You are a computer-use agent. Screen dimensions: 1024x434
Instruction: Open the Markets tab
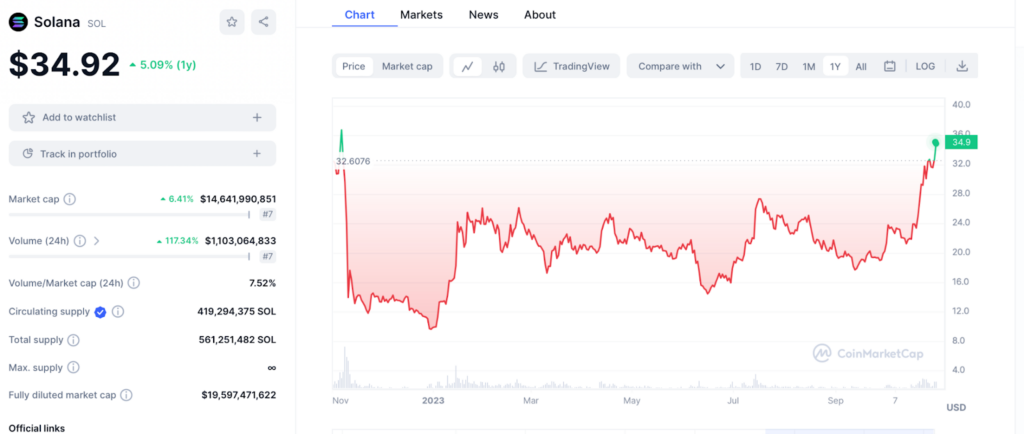pyautogui.click(x=421, y=14)
